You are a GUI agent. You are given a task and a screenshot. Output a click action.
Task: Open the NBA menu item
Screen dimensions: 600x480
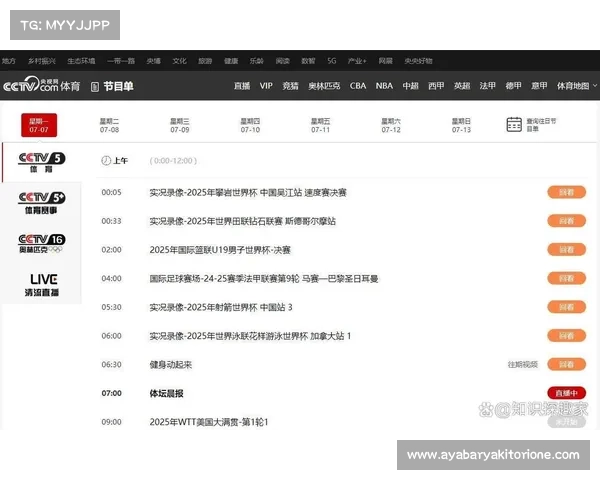pos(384,86)
